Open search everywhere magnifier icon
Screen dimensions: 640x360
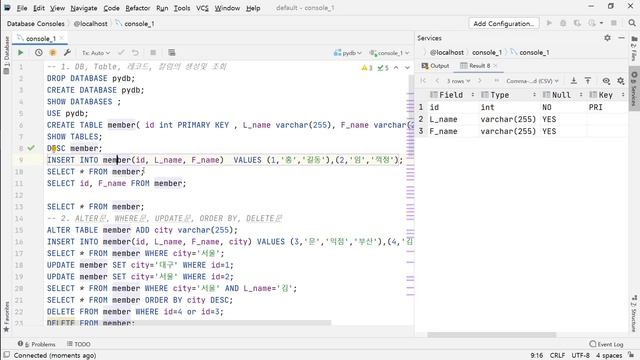click(x=631, y=23)
